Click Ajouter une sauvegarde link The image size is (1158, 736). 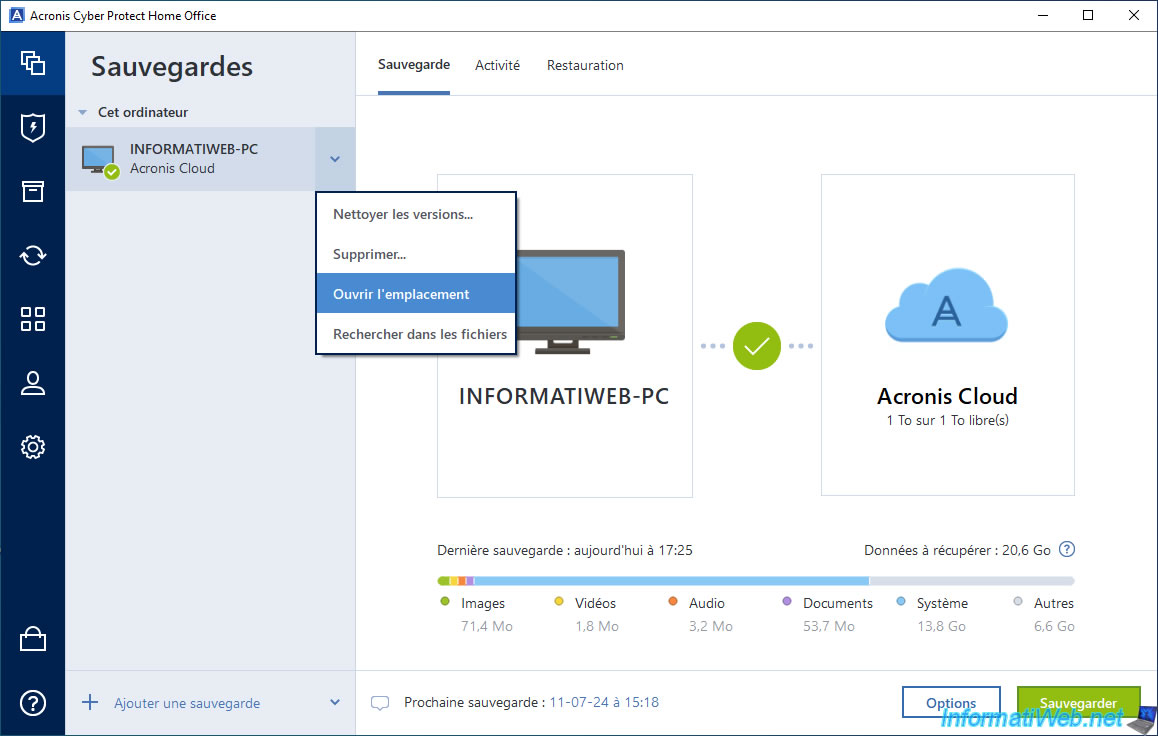[x=187, y=703]
